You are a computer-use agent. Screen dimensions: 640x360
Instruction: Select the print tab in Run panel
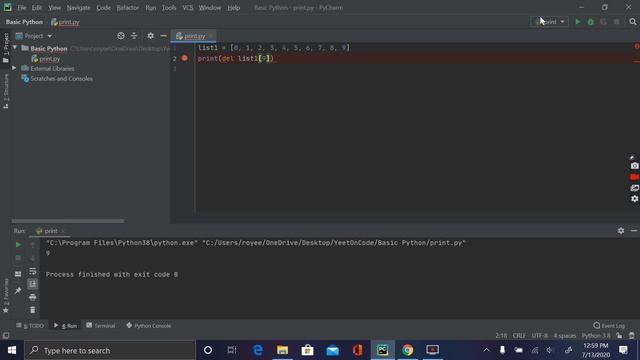pyautogui.click(x=50, y=231)
